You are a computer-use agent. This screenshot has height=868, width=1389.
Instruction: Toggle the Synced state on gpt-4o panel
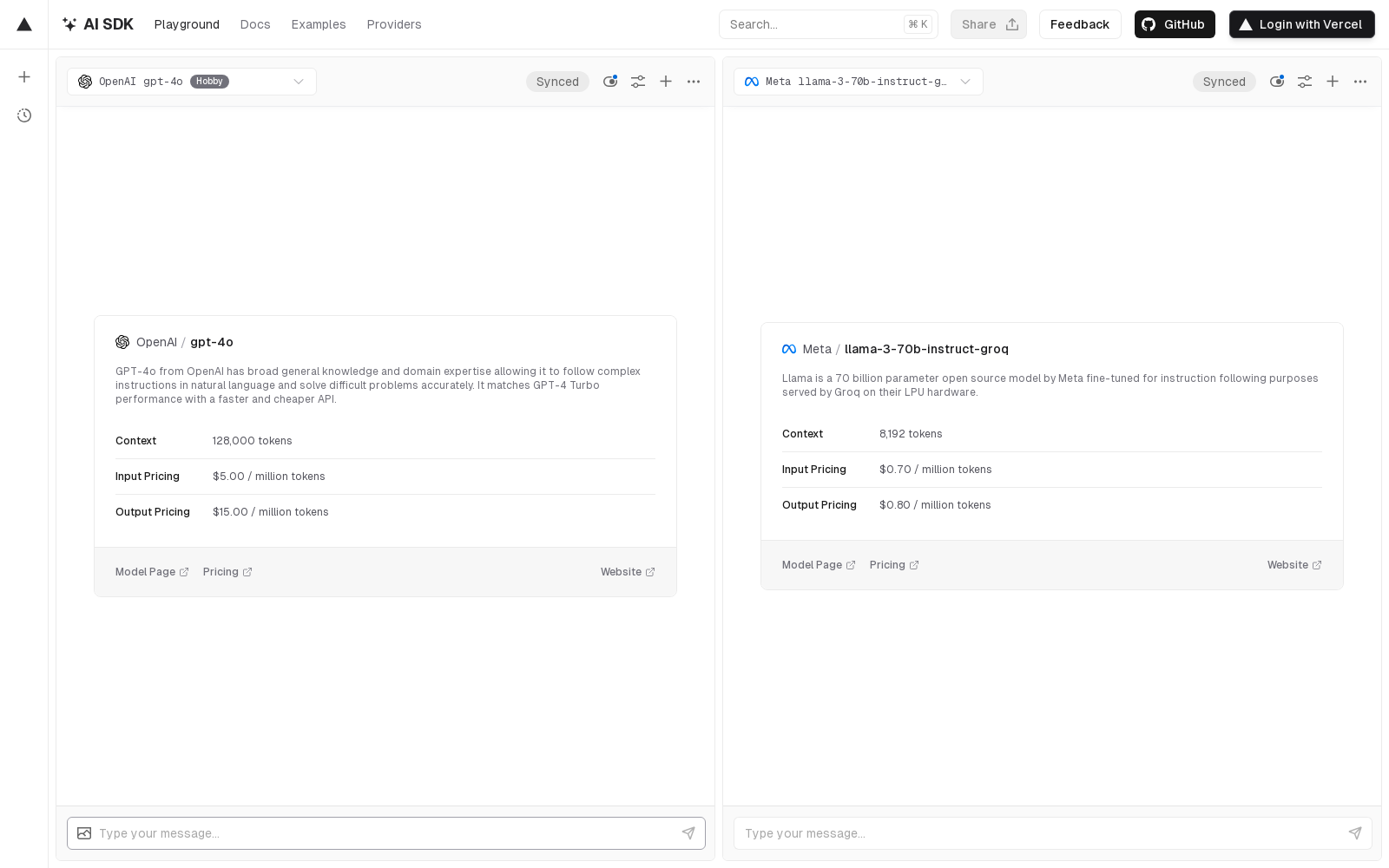(557, 81)
